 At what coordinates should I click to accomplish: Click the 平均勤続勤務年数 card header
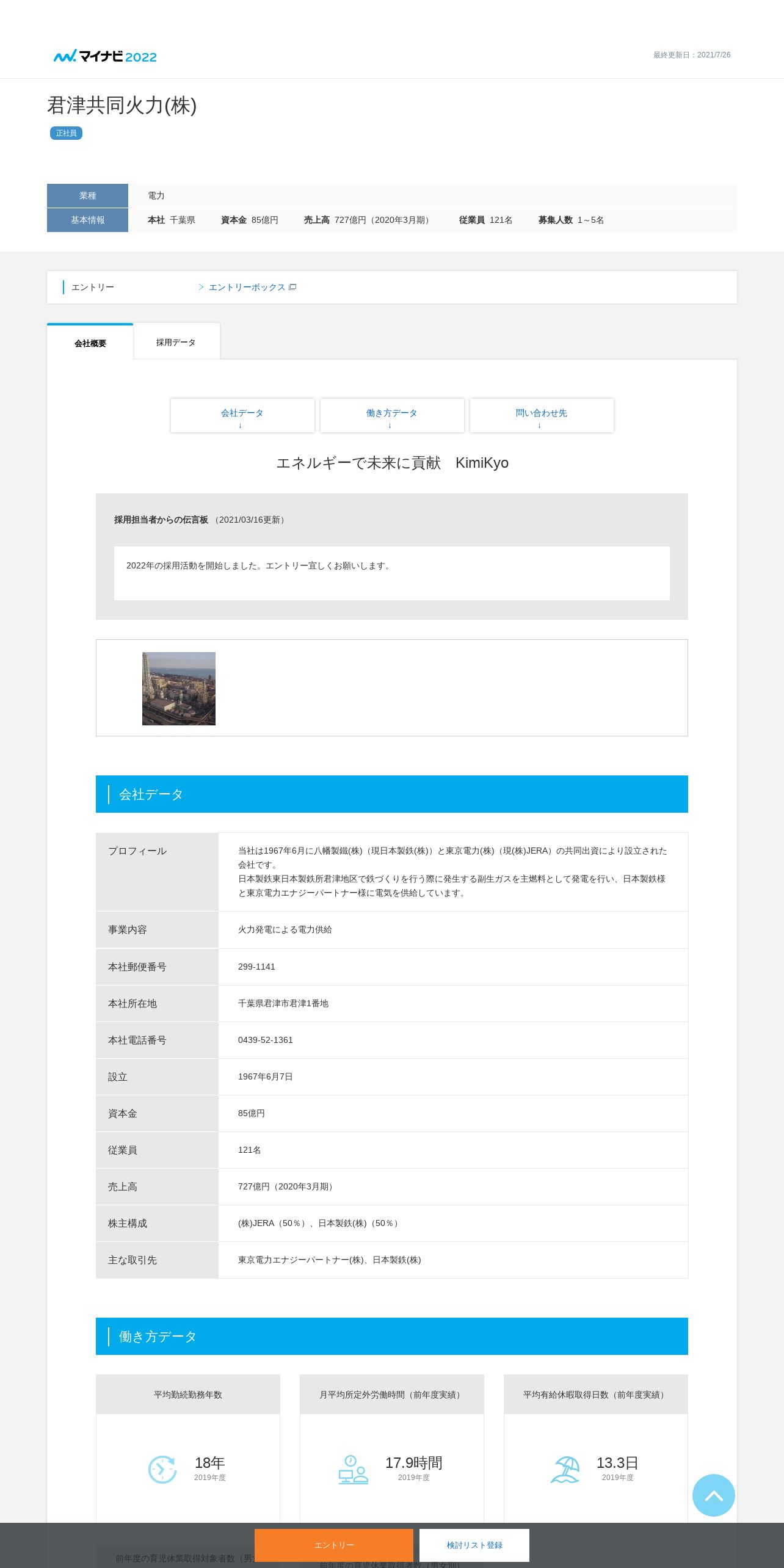pyautogui.click(x=188, y=1395)
